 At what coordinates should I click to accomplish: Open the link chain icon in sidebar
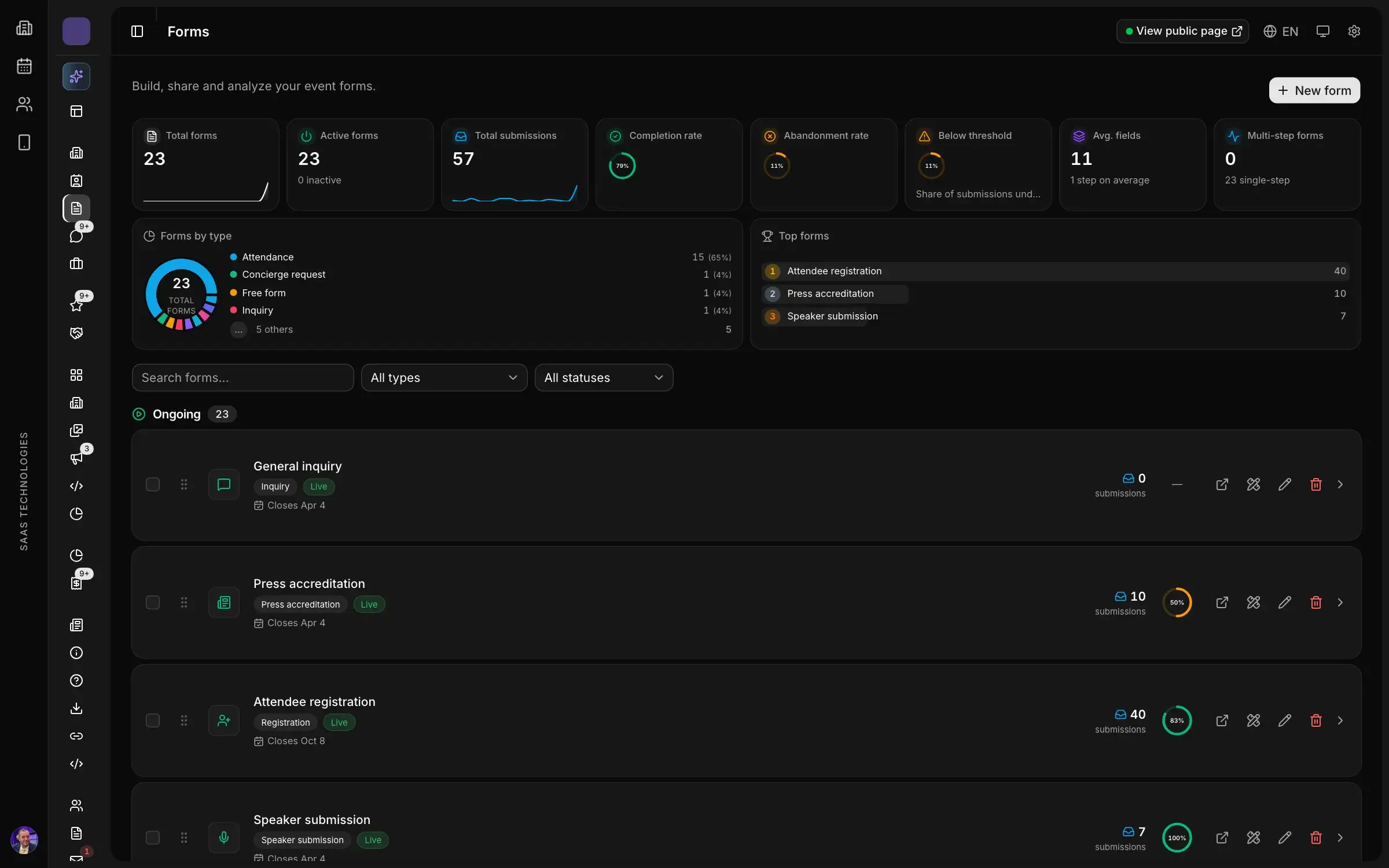click(76, 736)
